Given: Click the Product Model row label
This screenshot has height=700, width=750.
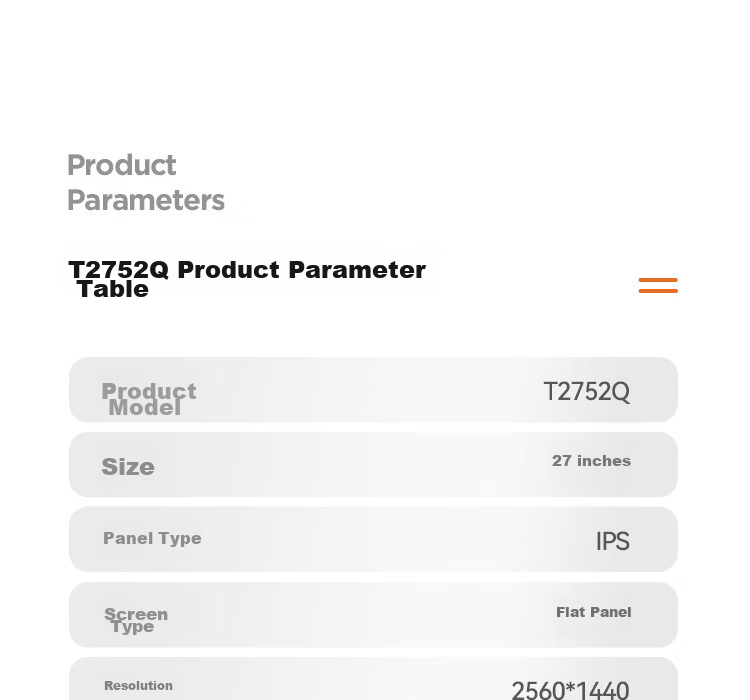Looking at the screenshot, I should [148, 399].
